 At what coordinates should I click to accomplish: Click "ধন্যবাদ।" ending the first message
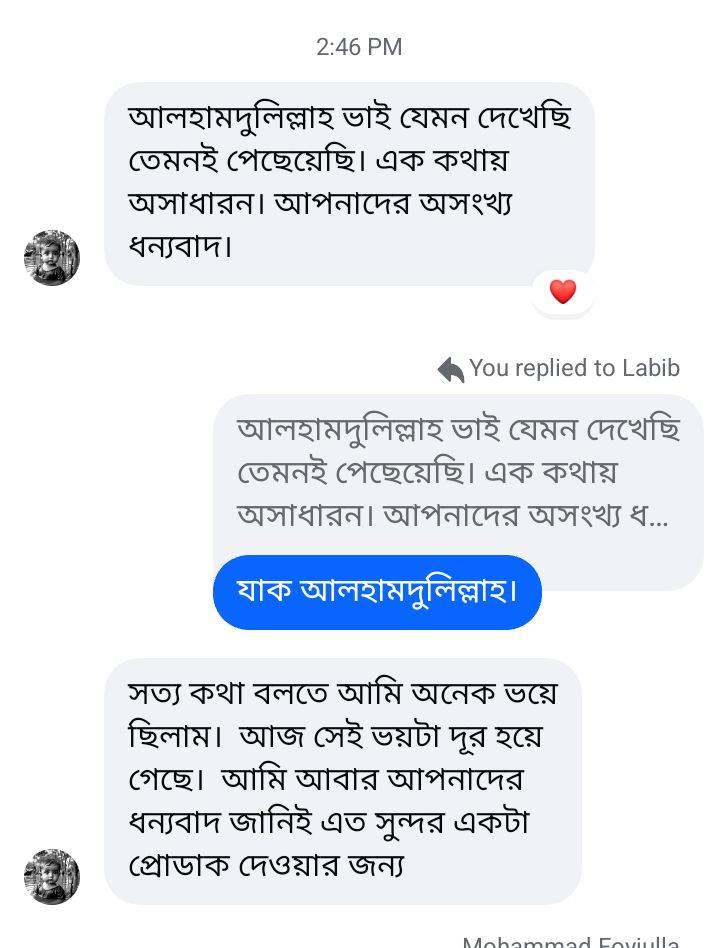(x=181, y=246)
